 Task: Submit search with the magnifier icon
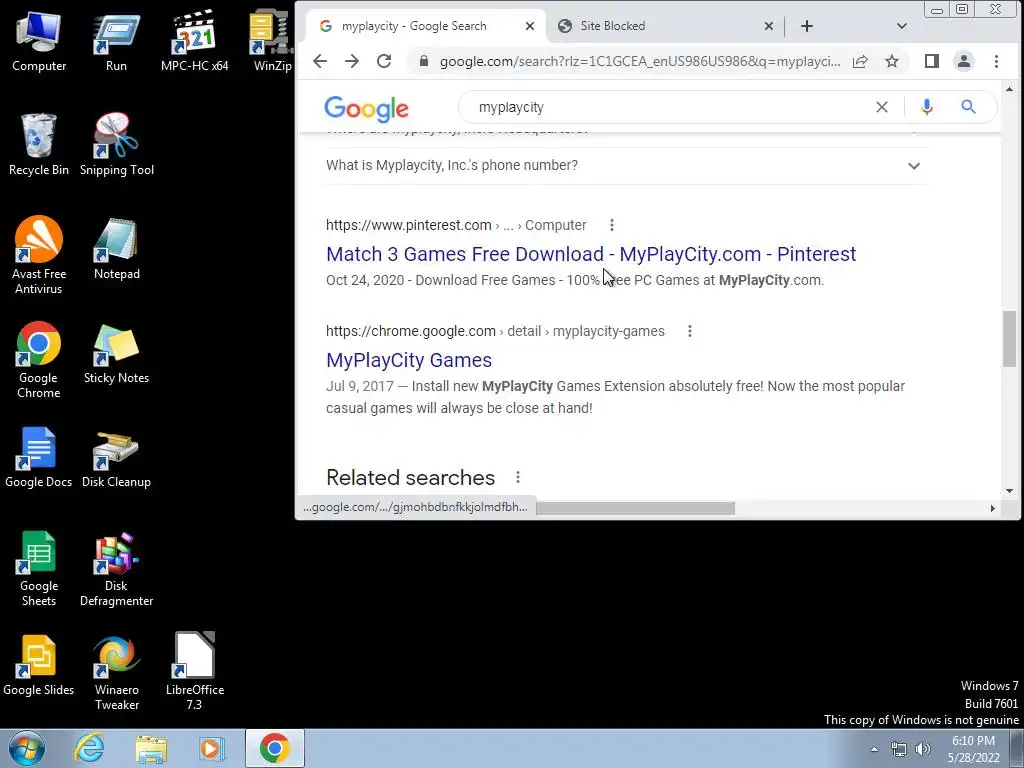[x=968, y=107]
